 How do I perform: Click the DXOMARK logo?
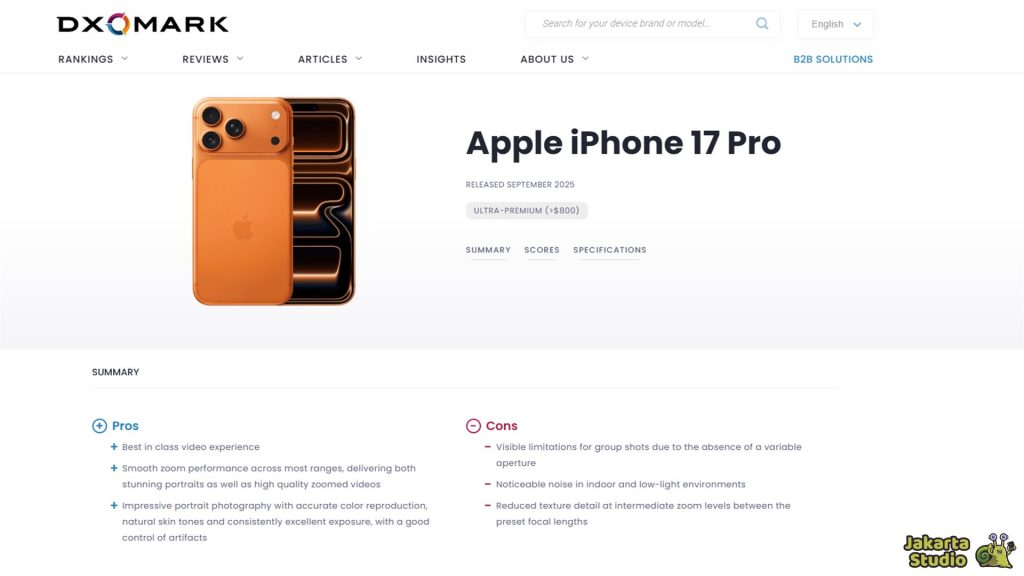[x=143, y=24]
